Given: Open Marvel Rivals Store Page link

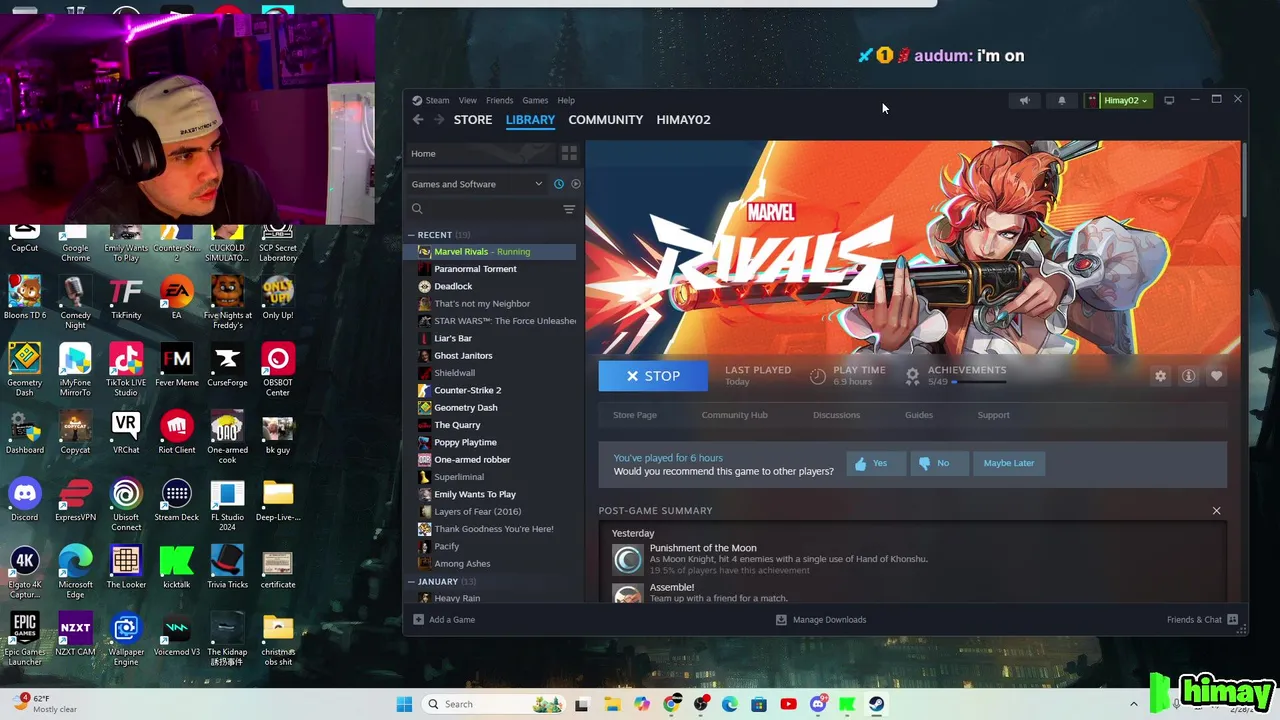Looking at the screenshot, I should [635, 415].
